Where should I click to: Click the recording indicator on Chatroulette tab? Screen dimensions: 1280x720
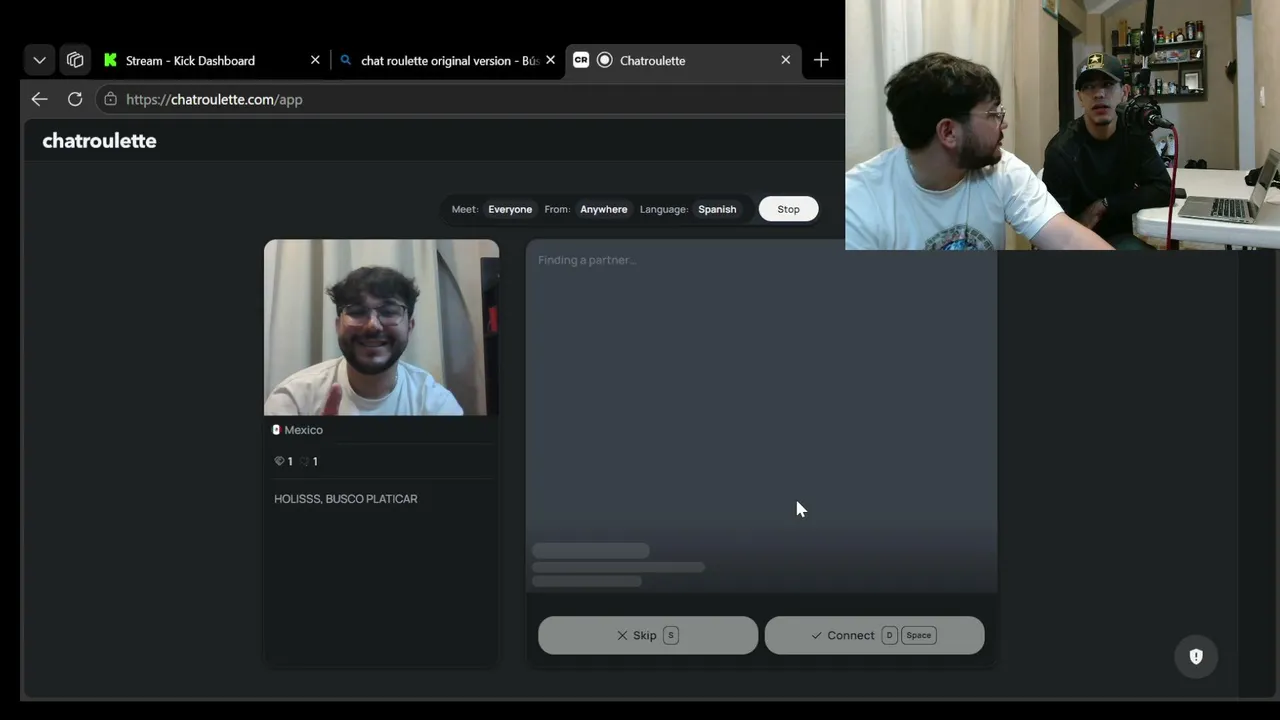[x=604, y=60]
